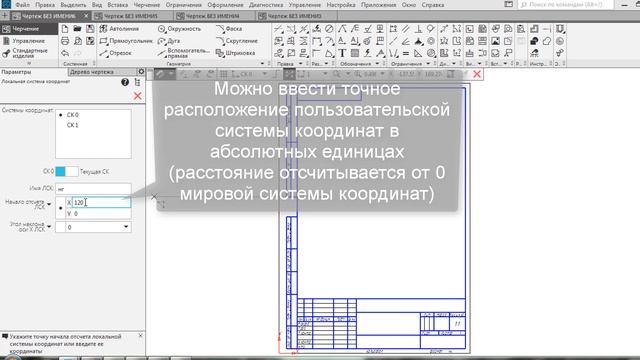
Task: Click the lightning bolt symbol icon
Action: (x=367, y=53)
